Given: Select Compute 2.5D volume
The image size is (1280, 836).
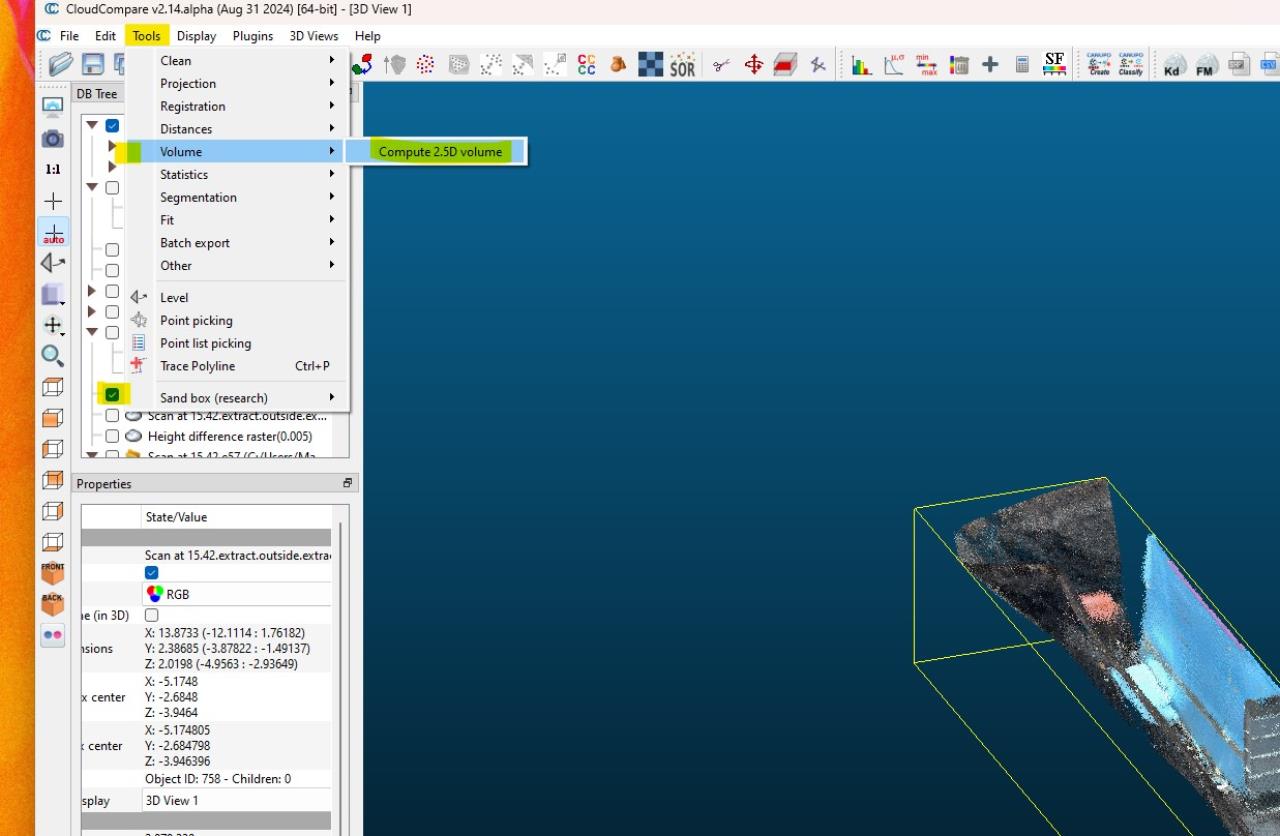Looking at the screenshot, I should point(440,152).
